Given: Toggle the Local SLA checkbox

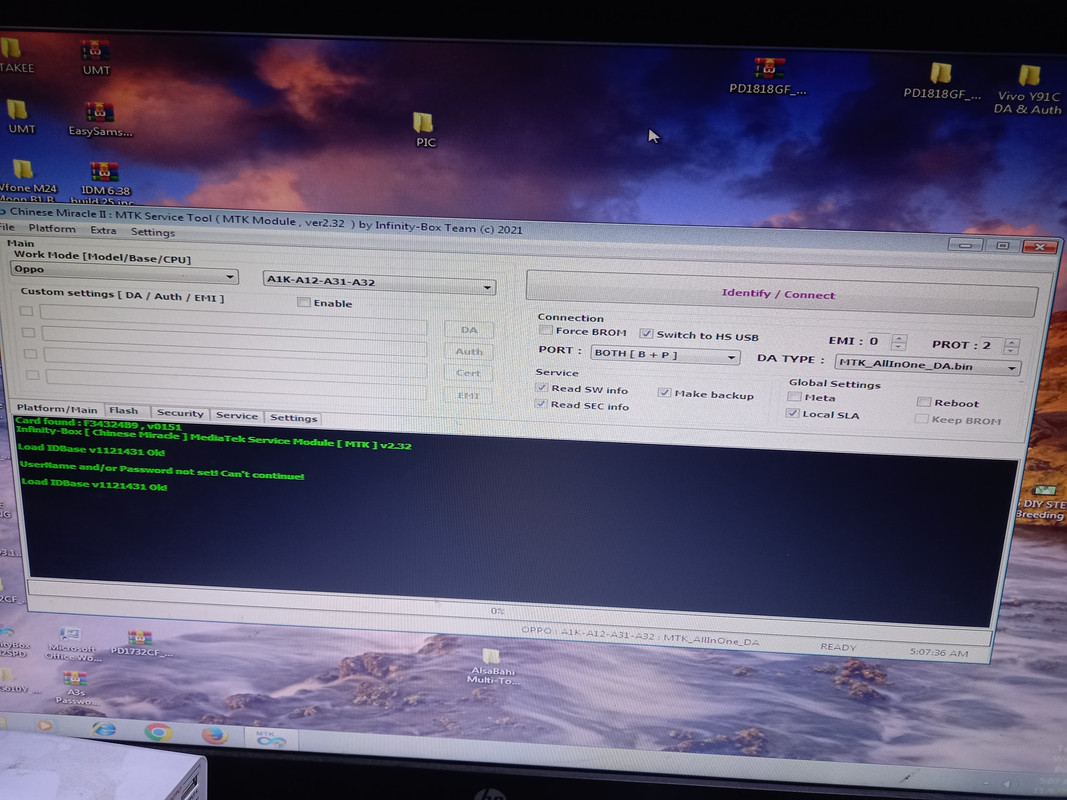Looking at the screenshot, I should pyautogui.click(x=792, y=413).
